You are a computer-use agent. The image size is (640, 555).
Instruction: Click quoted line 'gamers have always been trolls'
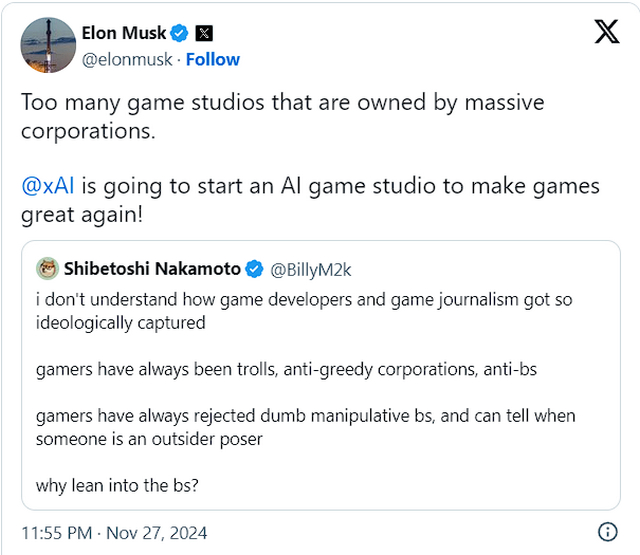point(286,369)
